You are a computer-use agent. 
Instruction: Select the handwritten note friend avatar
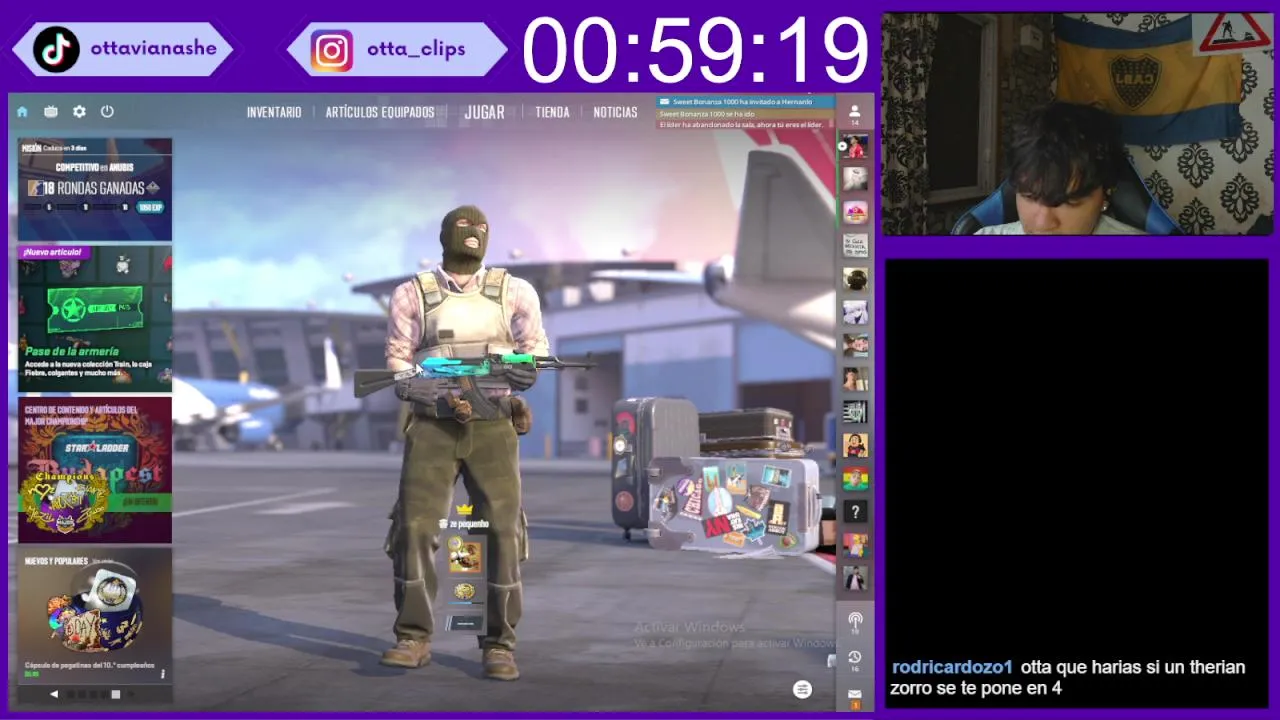[855, 246]
